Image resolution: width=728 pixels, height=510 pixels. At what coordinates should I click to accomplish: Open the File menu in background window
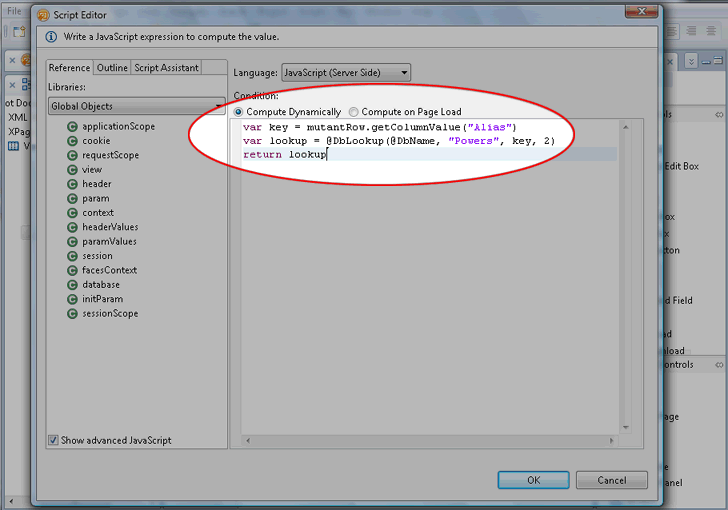click(x=14, y=11)
